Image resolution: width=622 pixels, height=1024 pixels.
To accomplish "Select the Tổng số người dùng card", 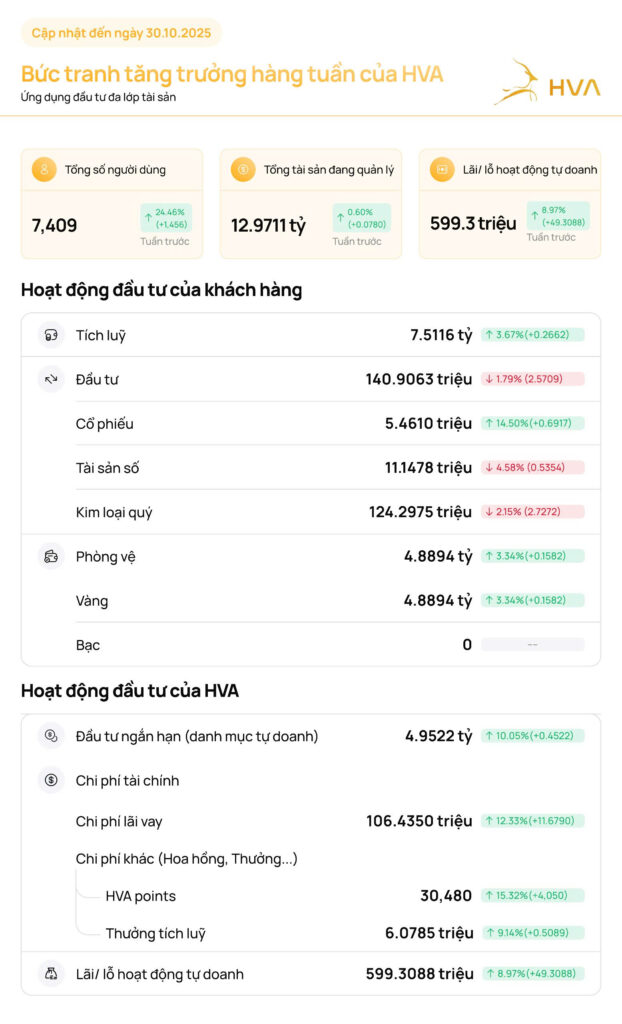I will click(x=111, y=204).
